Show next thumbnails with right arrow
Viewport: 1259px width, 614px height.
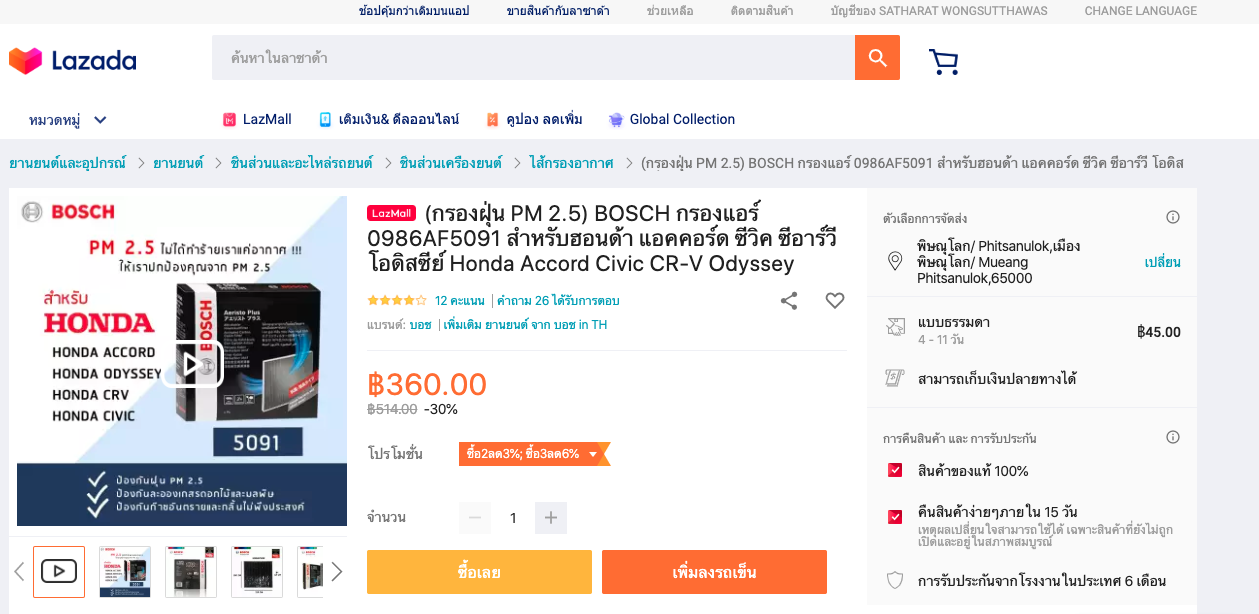[x=337, y=571]
